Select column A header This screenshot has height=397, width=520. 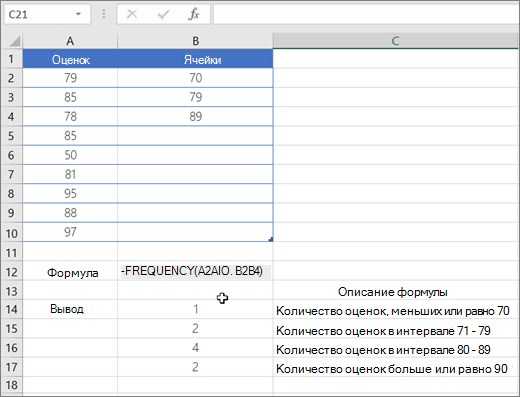pos(70,41)
